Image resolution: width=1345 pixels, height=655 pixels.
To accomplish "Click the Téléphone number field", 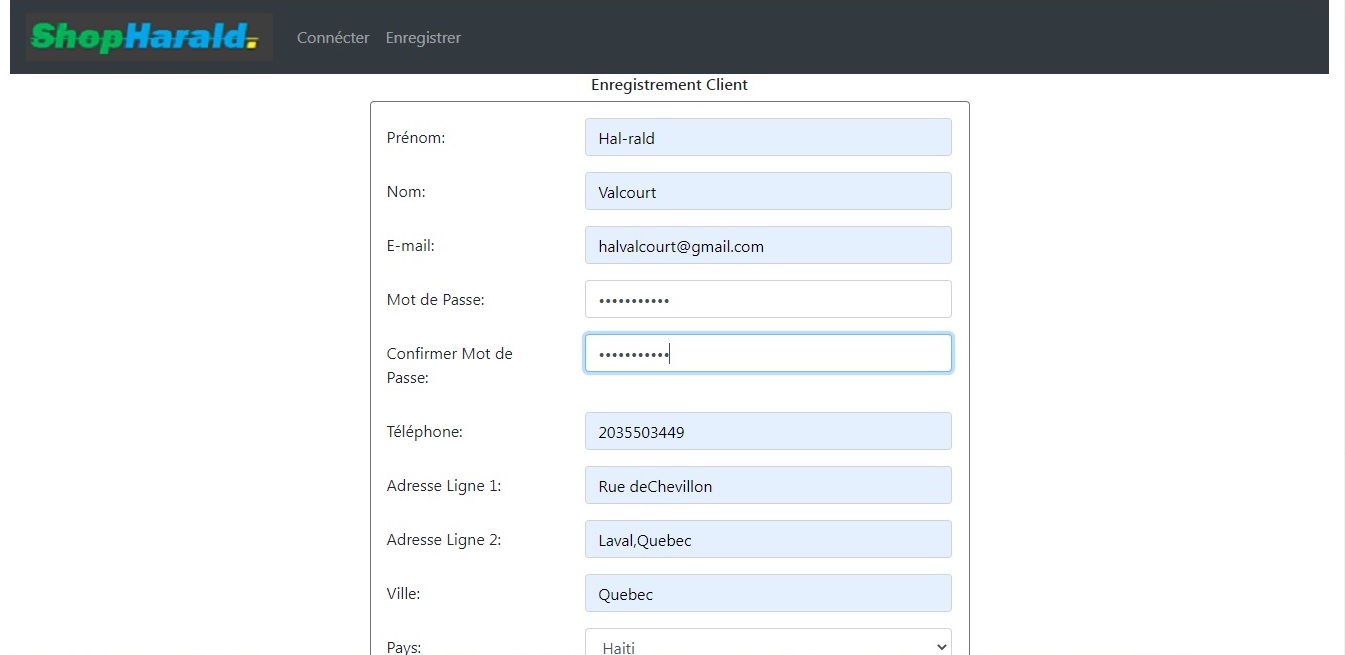I will (767, 432).
